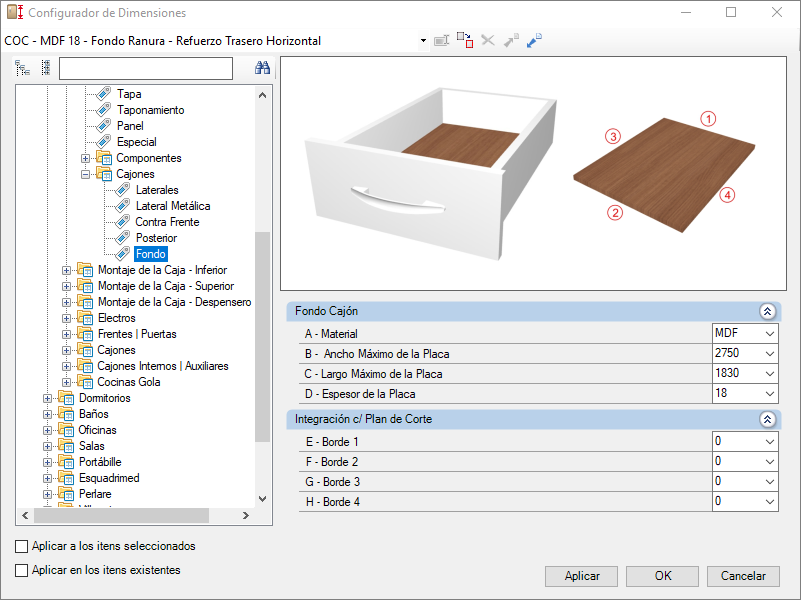Open the E - Borde 1 dropdown
The height and width of the screenshot is (600, 801).
coord(770,442)
